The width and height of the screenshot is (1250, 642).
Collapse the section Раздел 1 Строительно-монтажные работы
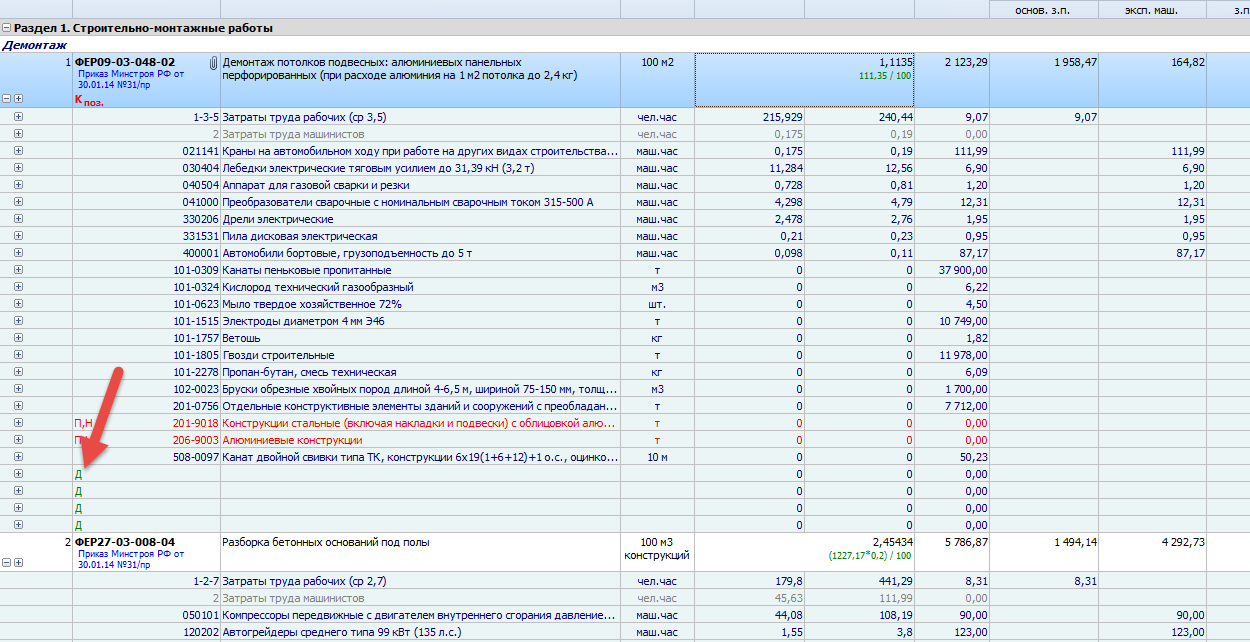pyautogui.click(x=7, y=29)
